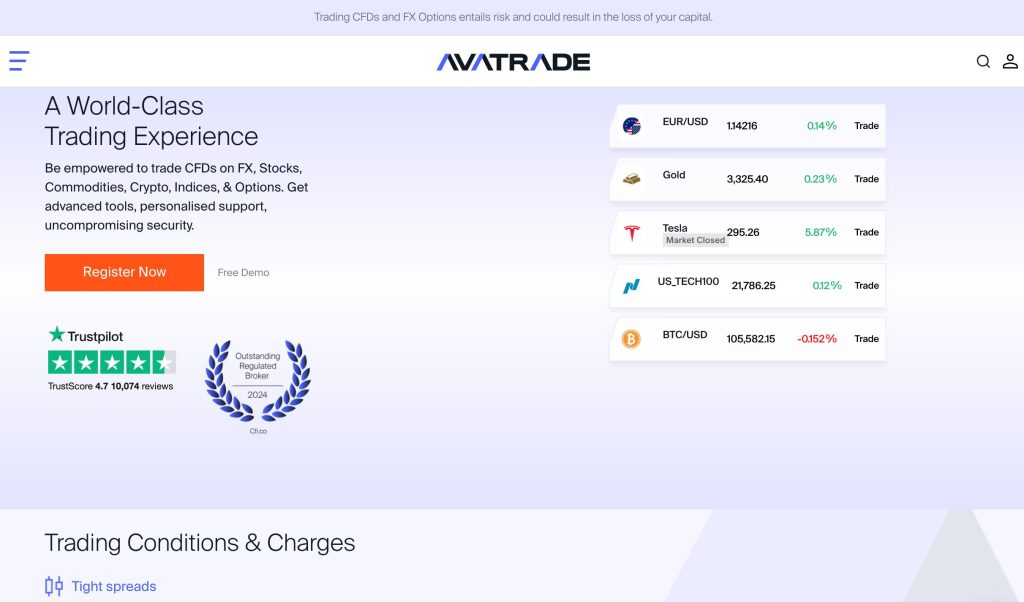The width and height of the screenshot is (1024, 602).
Task: Click the Register Now button
Action: click(x=124, y=272)
